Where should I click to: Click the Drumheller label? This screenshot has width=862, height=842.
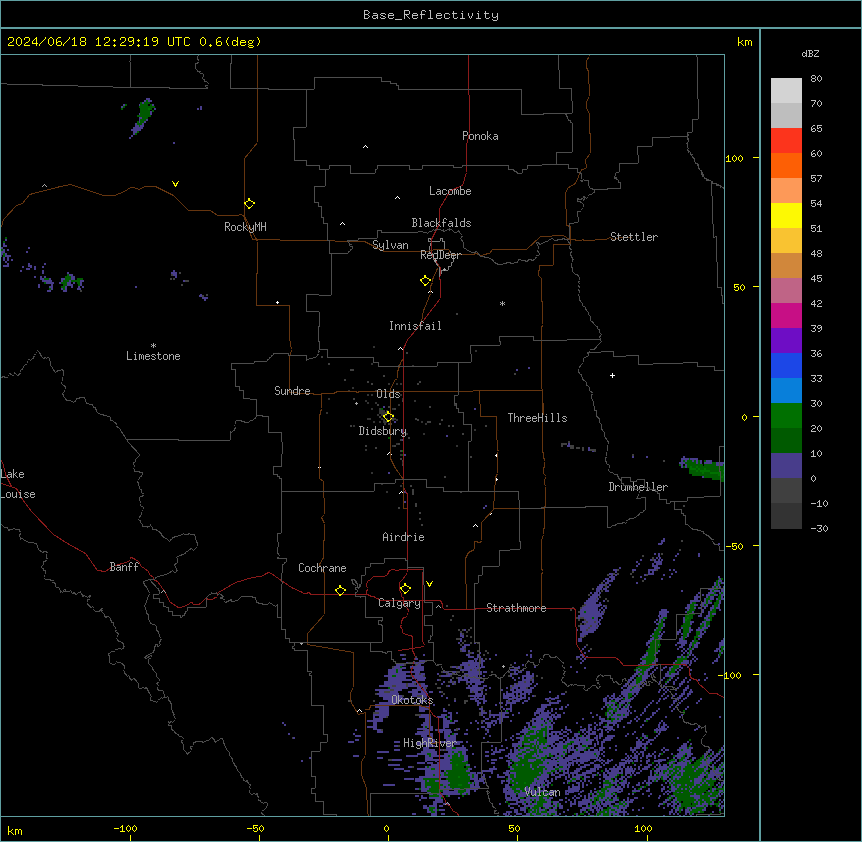point(638,487)
